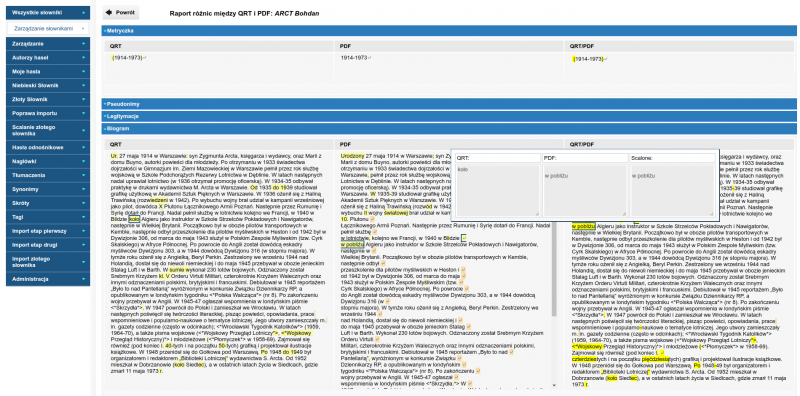The width and height of the screenshot is (800, 396).
Task: Open Zarządzanie słownikami submenu item
Action: pyautogui.click(x=48, y=29)
